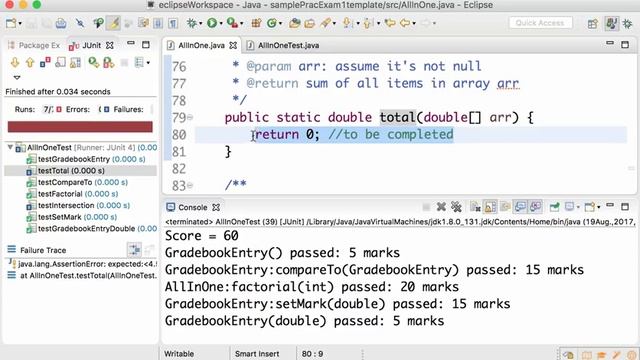The width and height of the screenshot is (640, 360).
Task: Toggle Filter Stack Trace in Failure Trace
Action: [134, 249]
